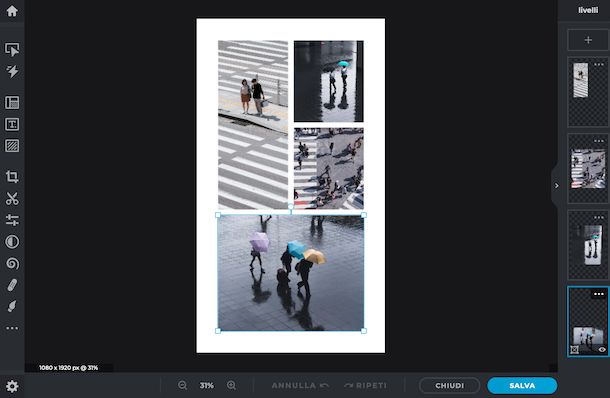Click bottom-right resize handle of selected image
The width and height of the screenshot is (610, 398).
tap(364, 331)
